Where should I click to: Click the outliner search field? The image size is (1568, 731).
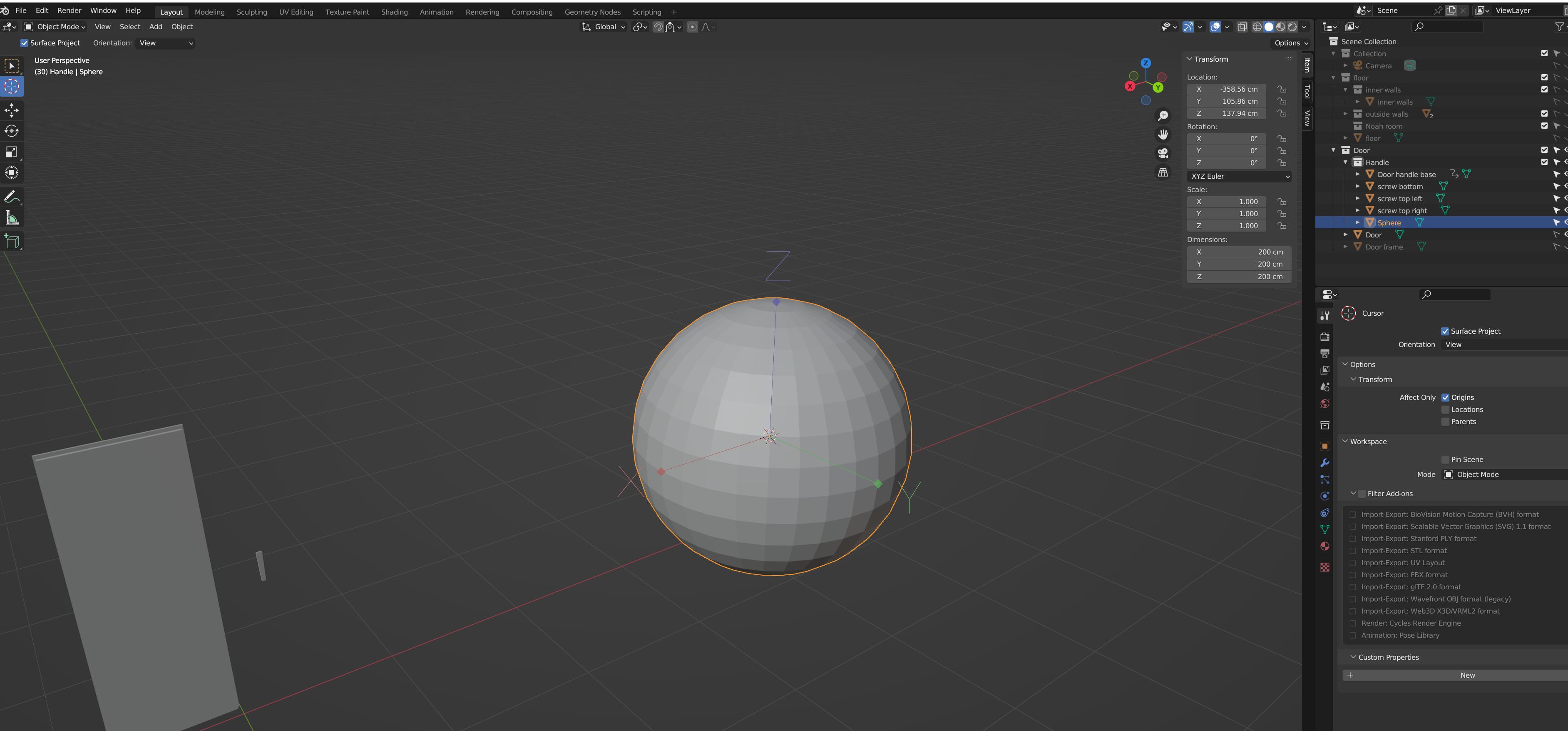point(1447,27)
